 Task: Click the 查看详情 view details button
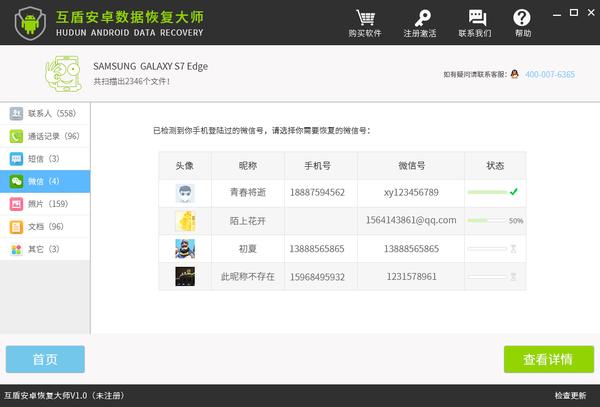click(x=549, y=359)
